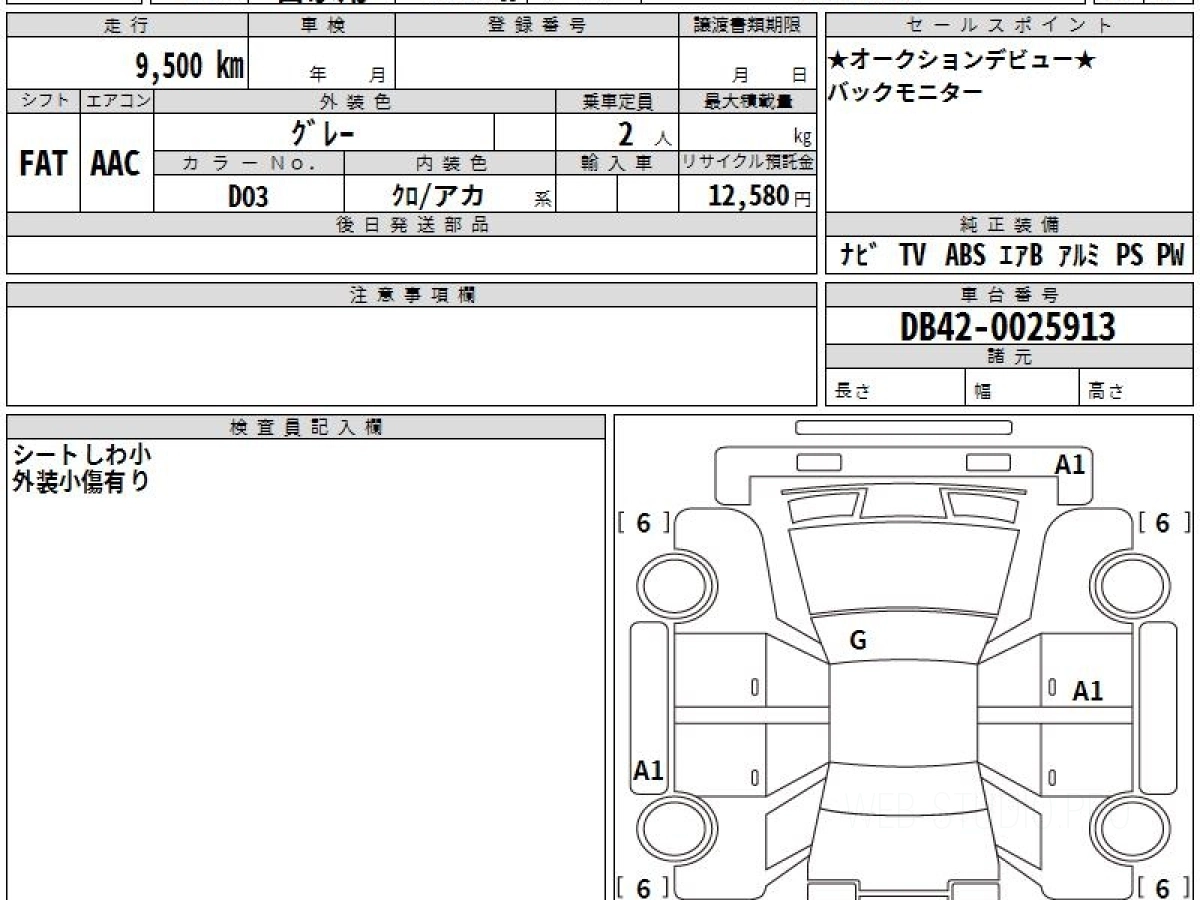Click the 12,580 recycle deposit value
1200x900 pixels.
pyautogui.click(x=749, y=196)
